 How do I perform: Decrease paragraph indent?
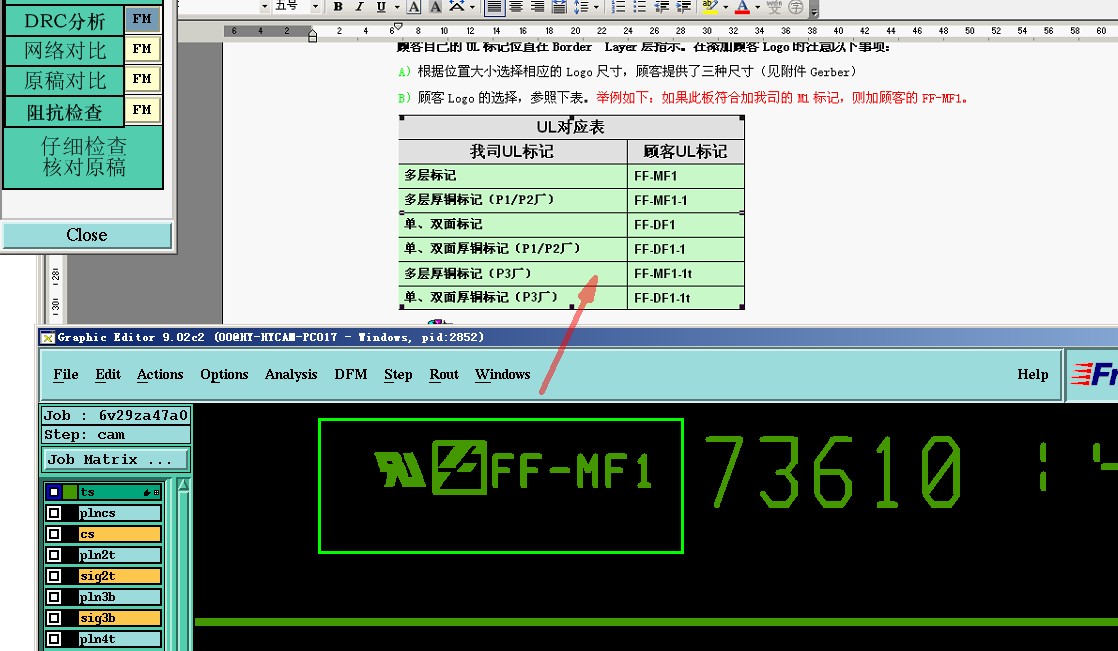[x=662, y=6]
